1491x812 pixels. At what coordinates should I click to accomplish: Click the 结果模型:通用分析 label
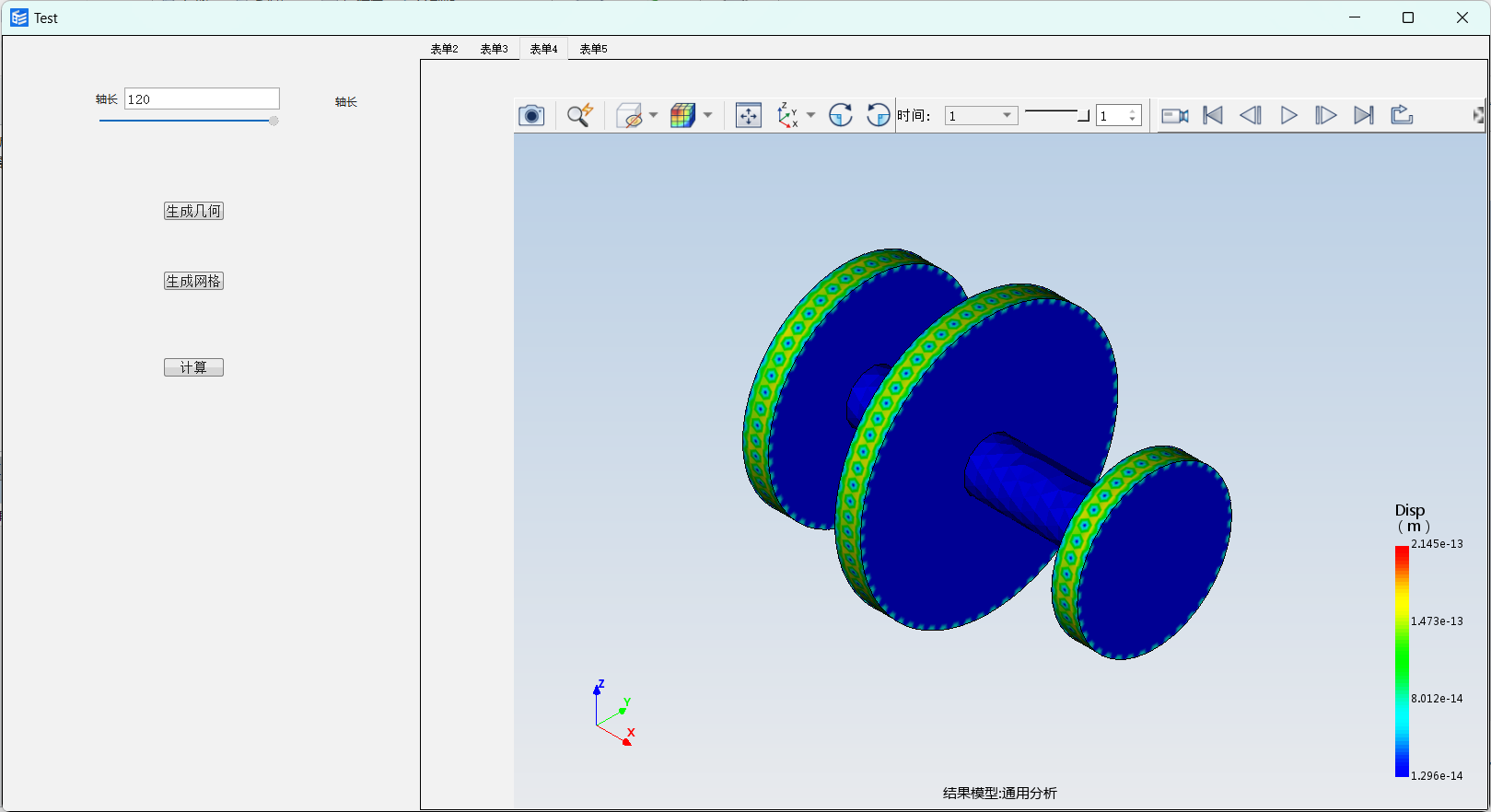click(1000, 793)
